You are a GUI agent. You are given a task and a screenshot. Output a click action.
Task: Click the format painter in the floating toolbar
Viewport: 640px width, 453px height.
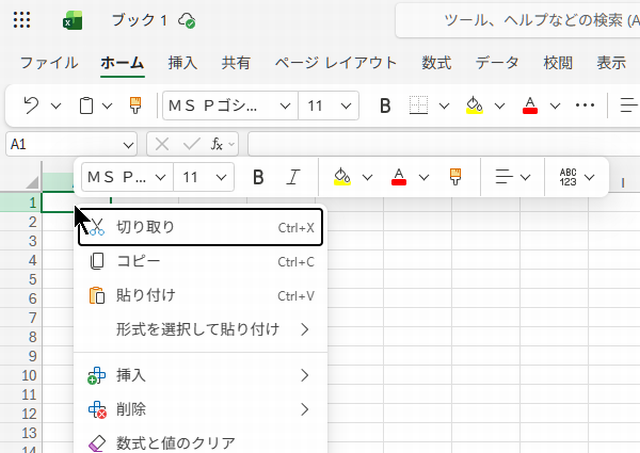coord(455,177)
